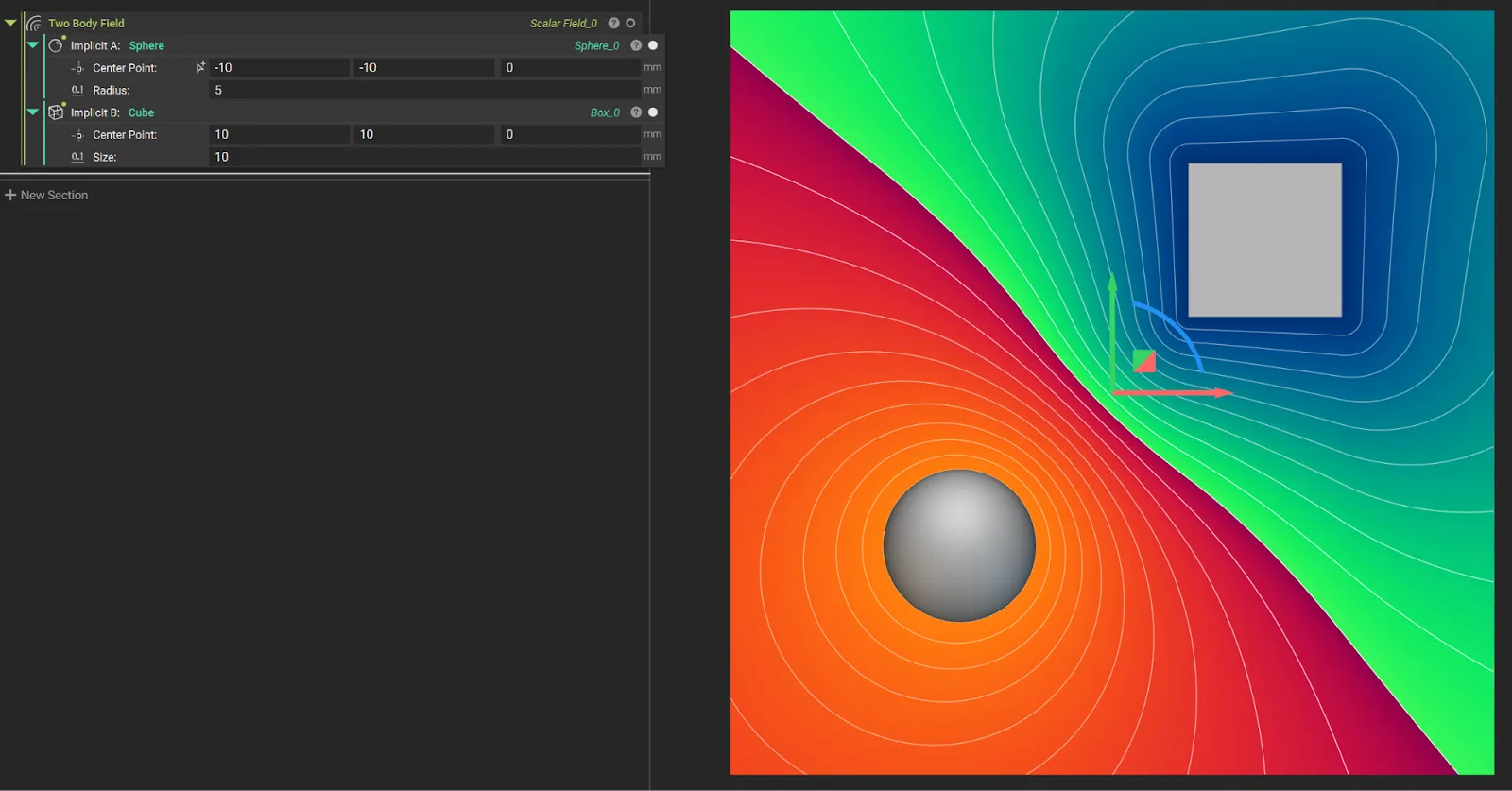Edit Sphere Center Point Z value 0
Screen dimensions: 1512x791
(x=570, y=67)
